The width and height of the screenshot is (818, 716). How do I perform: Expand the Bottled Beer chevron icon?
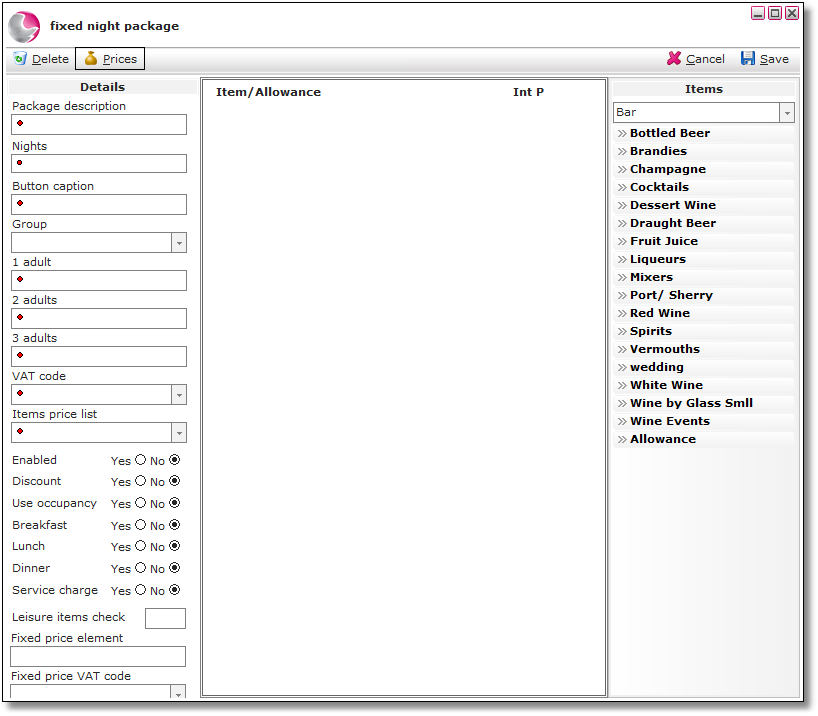[622, 134]
